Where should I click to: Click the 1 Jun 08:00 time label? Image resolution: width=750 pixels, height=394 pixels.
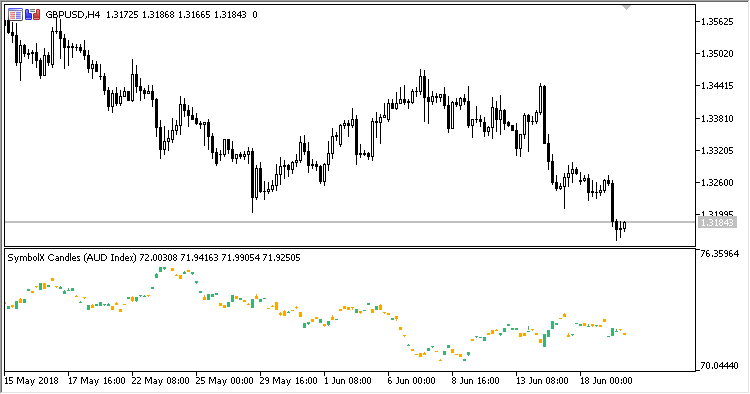tap(347, 381)
